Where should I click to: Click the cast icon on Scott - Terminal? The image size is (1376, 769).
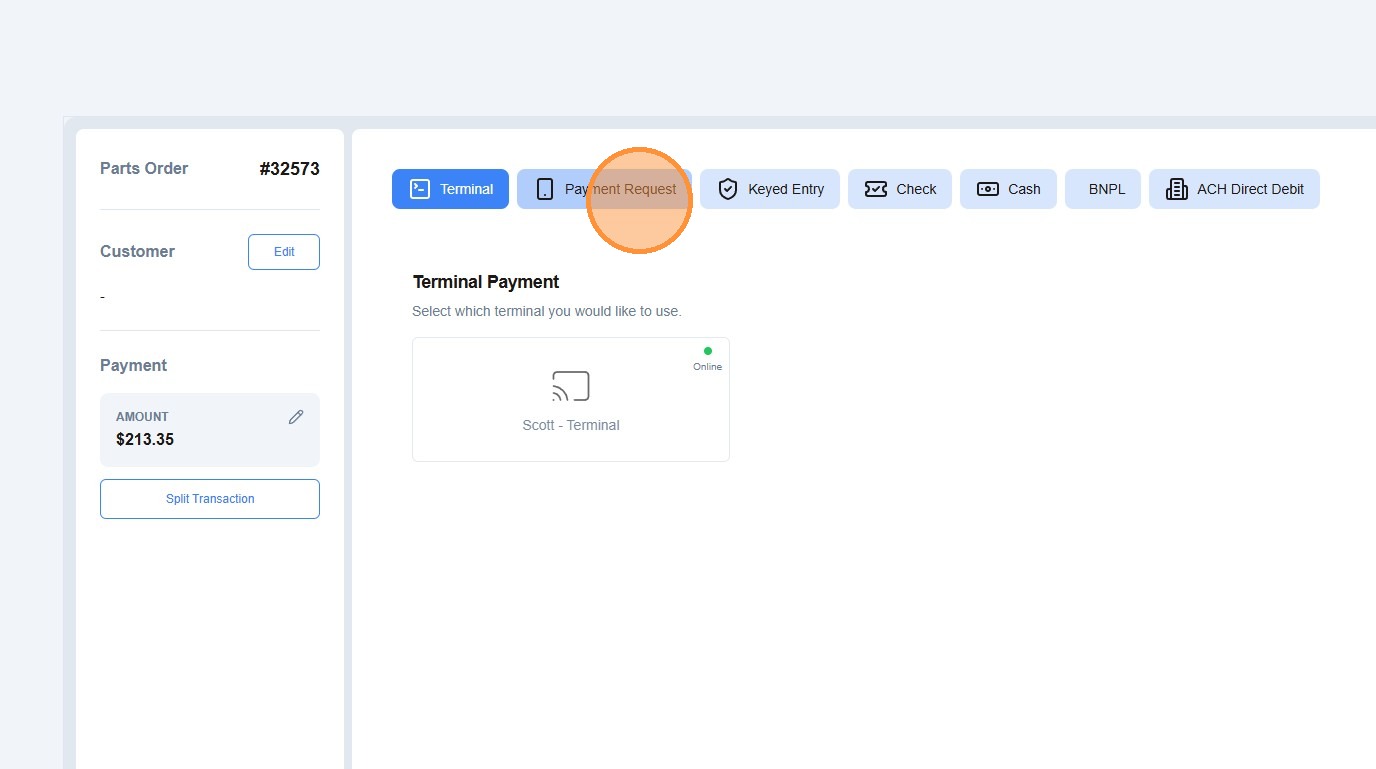point(571,386)
